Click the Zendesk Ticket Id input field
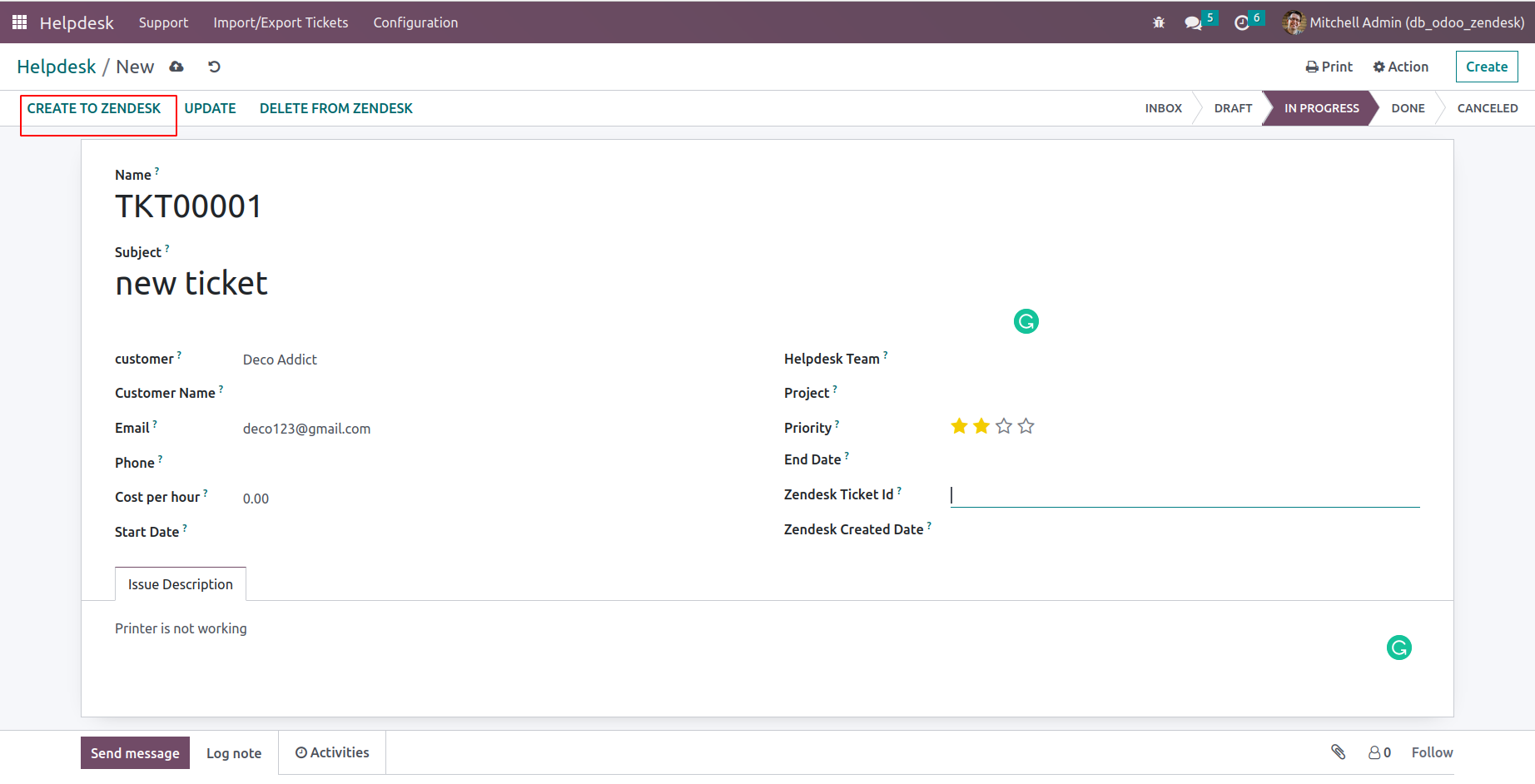Image resolution: width=1535 pixels, height=784 pixels. 1185,495
